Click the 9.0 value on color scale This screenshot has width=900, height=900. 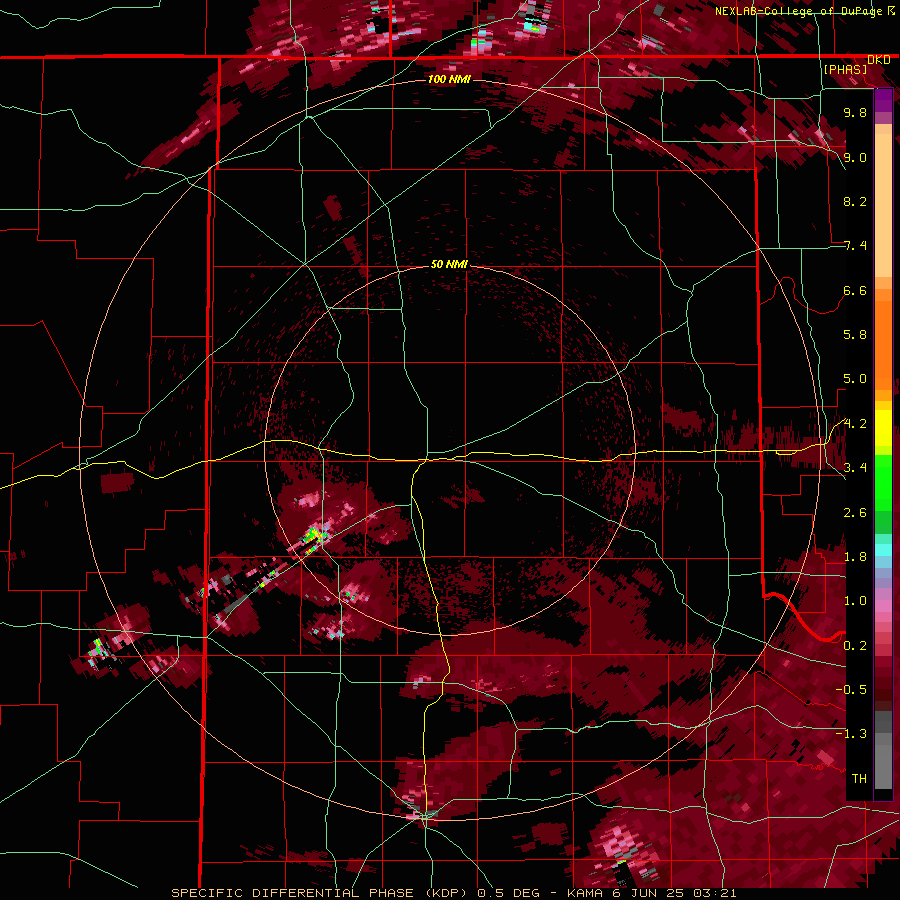pos(855,158)
